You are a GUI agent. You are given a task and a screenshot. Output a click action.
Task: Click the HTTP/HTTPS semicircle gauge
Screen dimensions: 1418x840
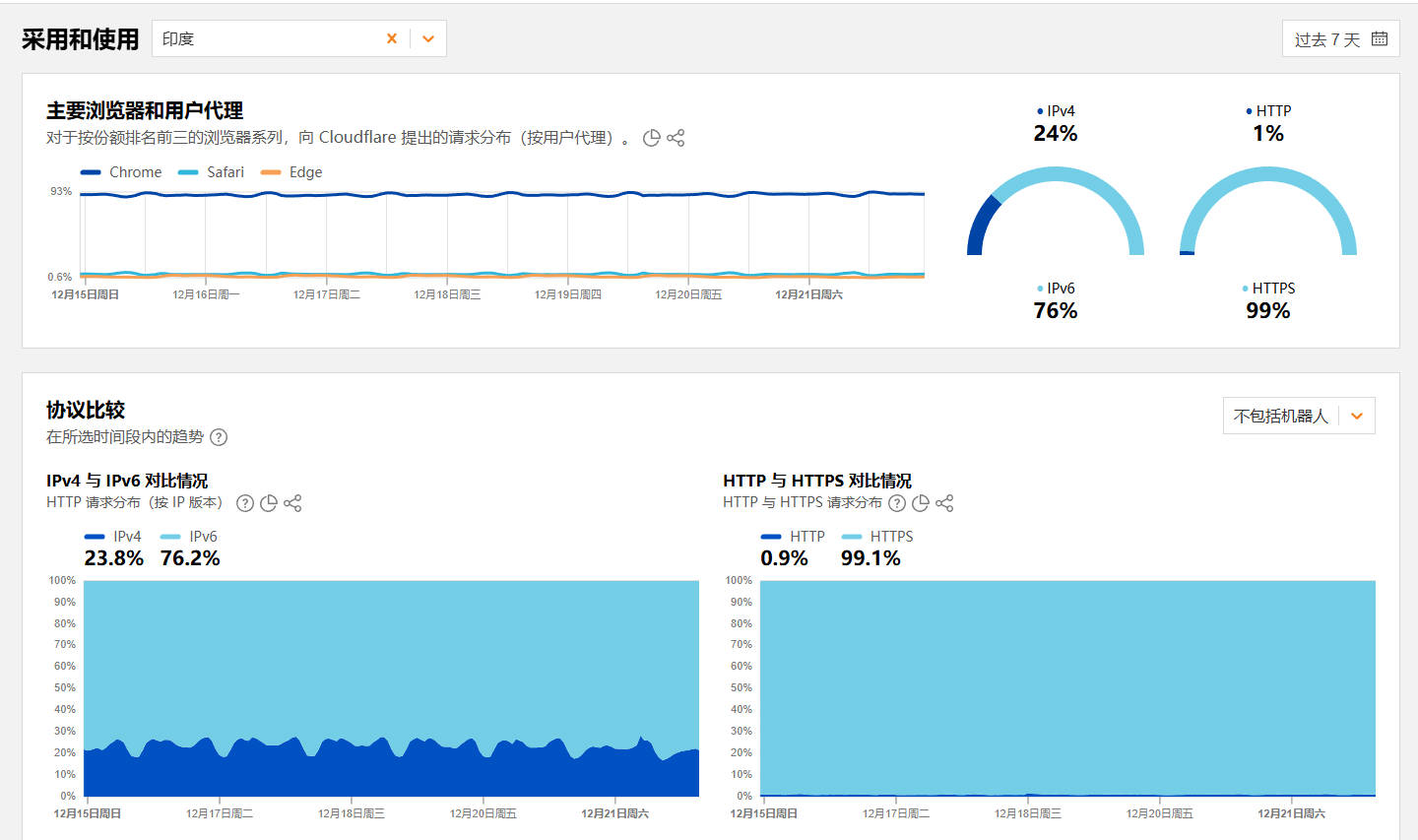[1268, 211]
